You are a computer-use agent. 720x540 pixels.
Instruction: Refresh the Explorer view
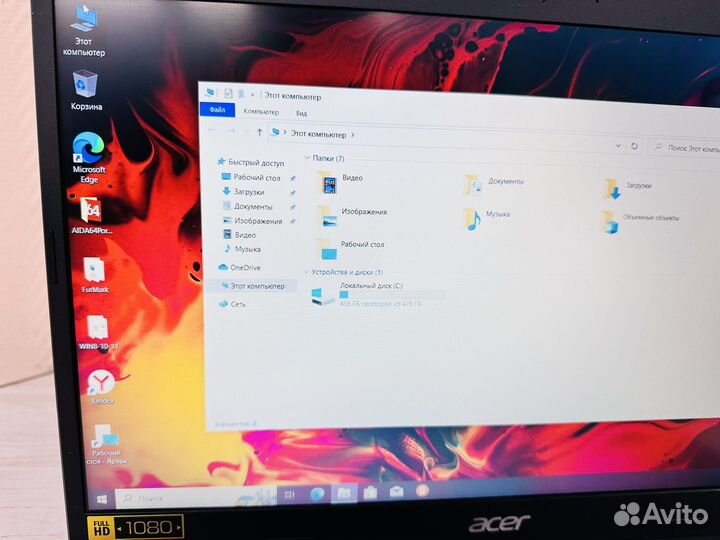[634, 146]
